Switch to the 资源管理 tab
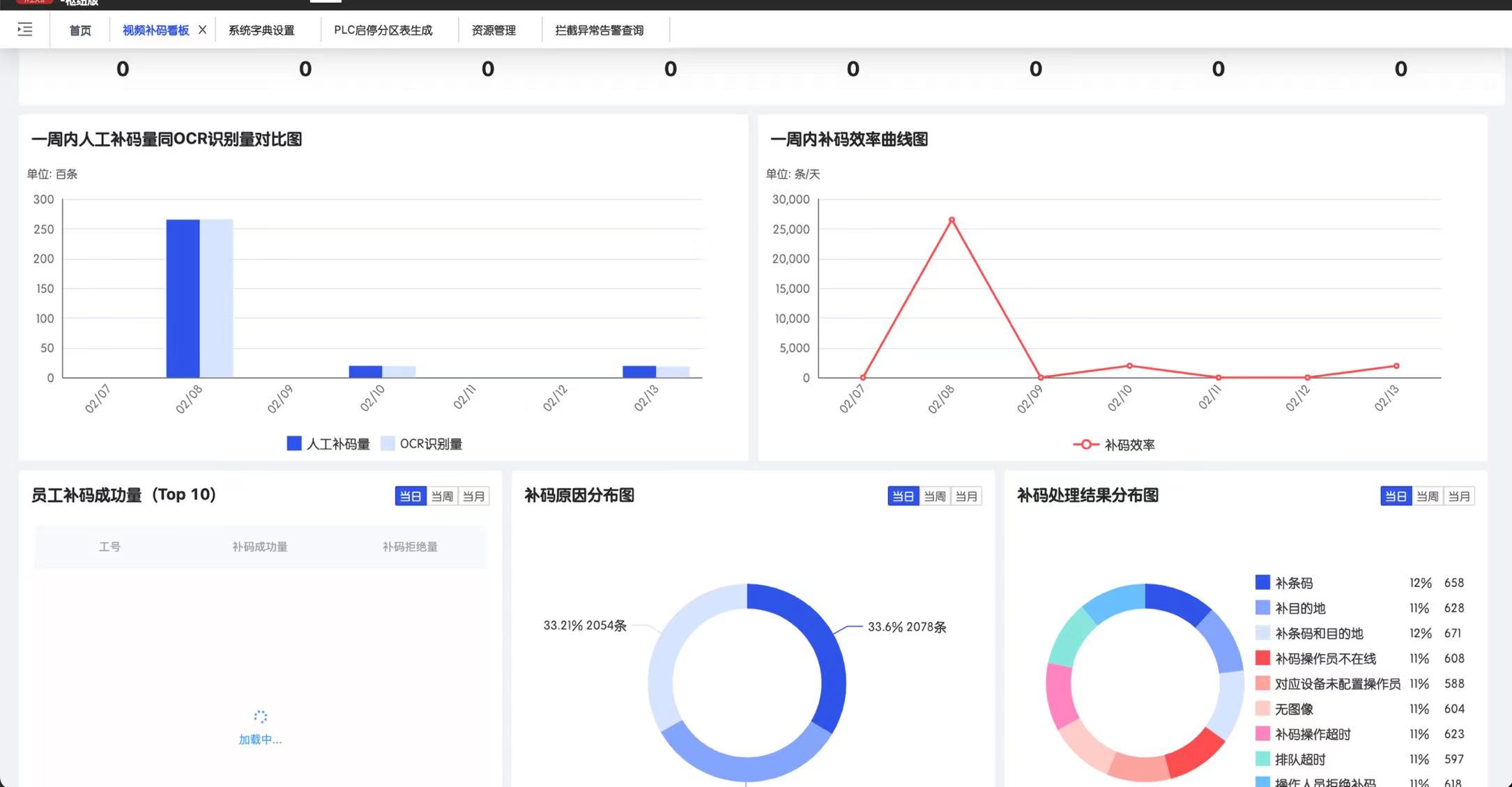This screenshot has height=787, width=1512. (x=494, y=30)
